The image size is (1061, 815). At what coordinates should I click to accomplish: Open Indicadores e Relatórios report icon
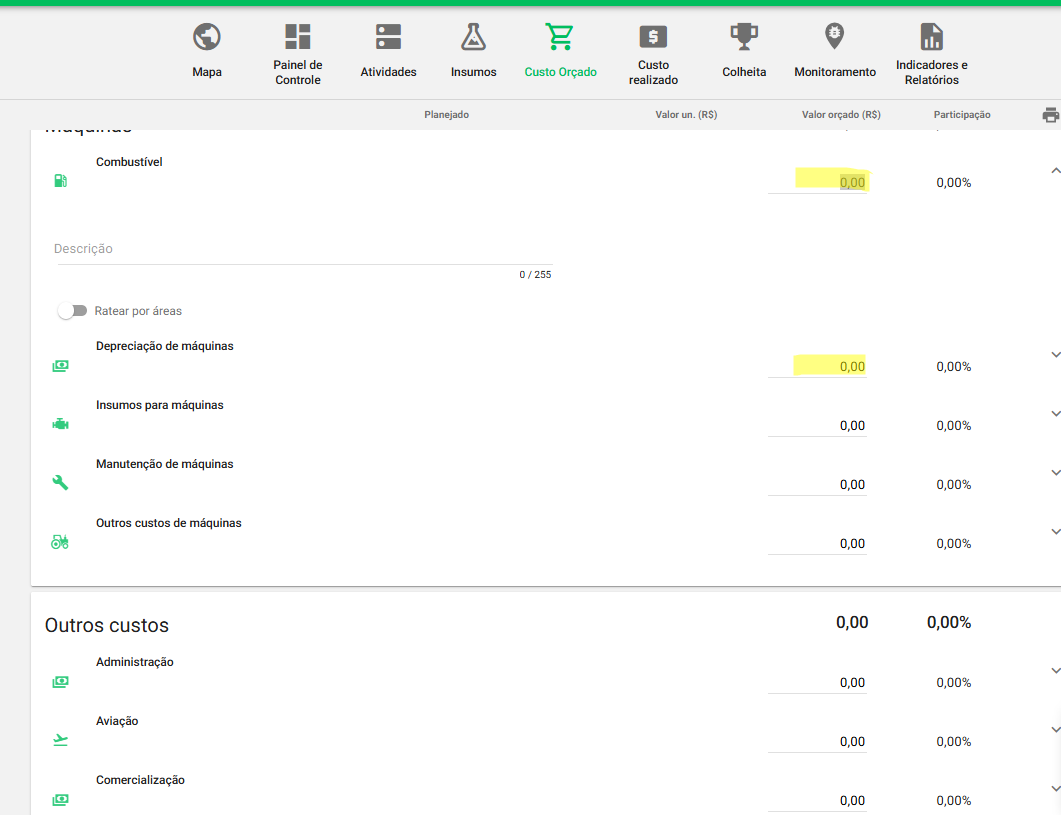click(x=931, y=38)
